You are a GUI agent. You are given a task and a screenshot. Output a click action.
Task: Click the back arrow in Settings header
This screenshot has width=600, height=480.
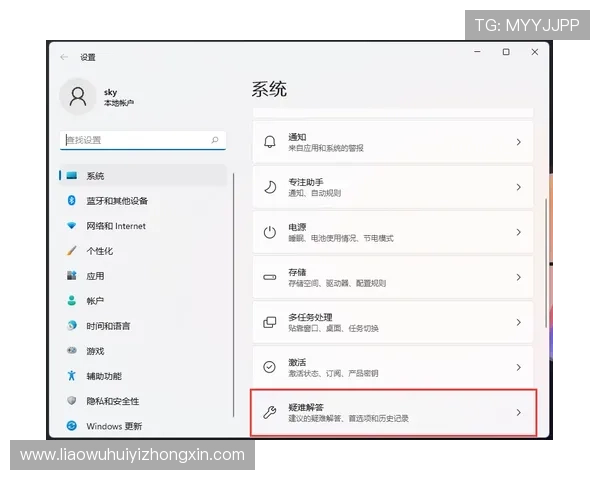(x=64, y=57)
